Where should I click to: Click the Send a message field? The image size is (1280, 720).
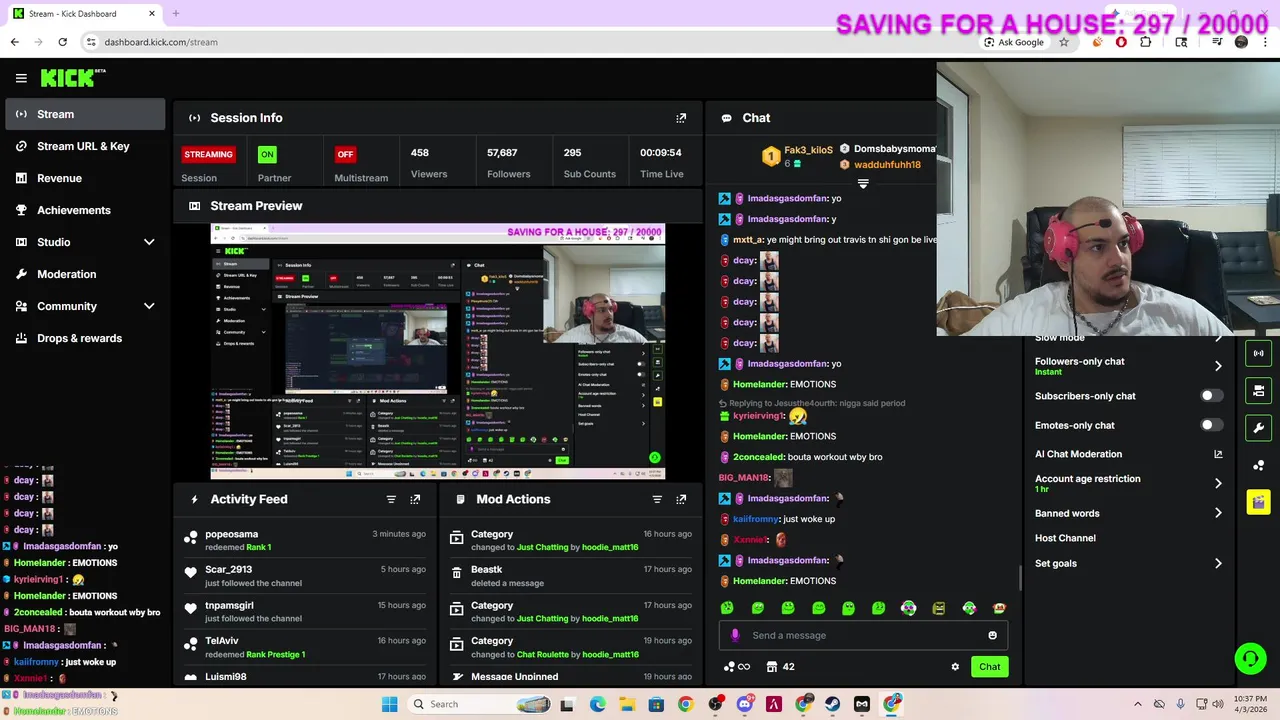click(x=865, y=635)
